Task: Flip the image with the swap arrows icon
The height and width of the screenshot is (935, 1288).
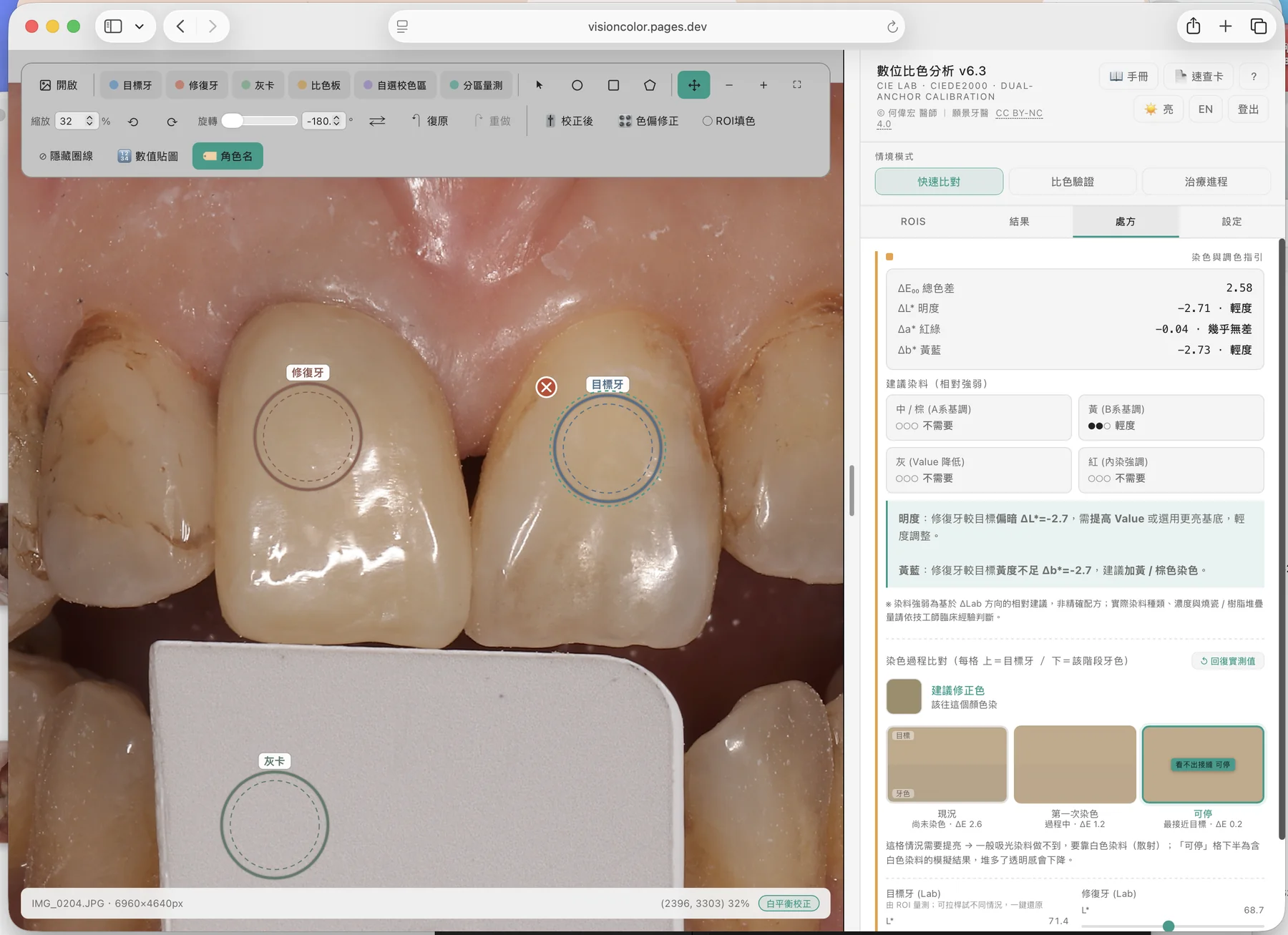Action: (377, 122)
